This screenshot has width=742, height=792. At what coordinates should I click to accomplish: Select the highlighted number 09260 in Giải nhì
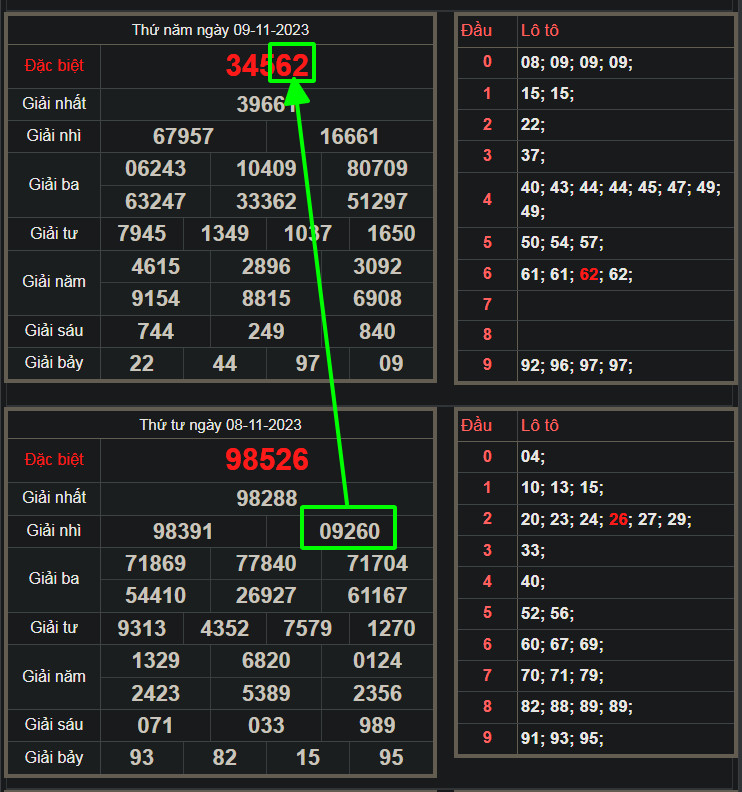click(x=349, y=531)
